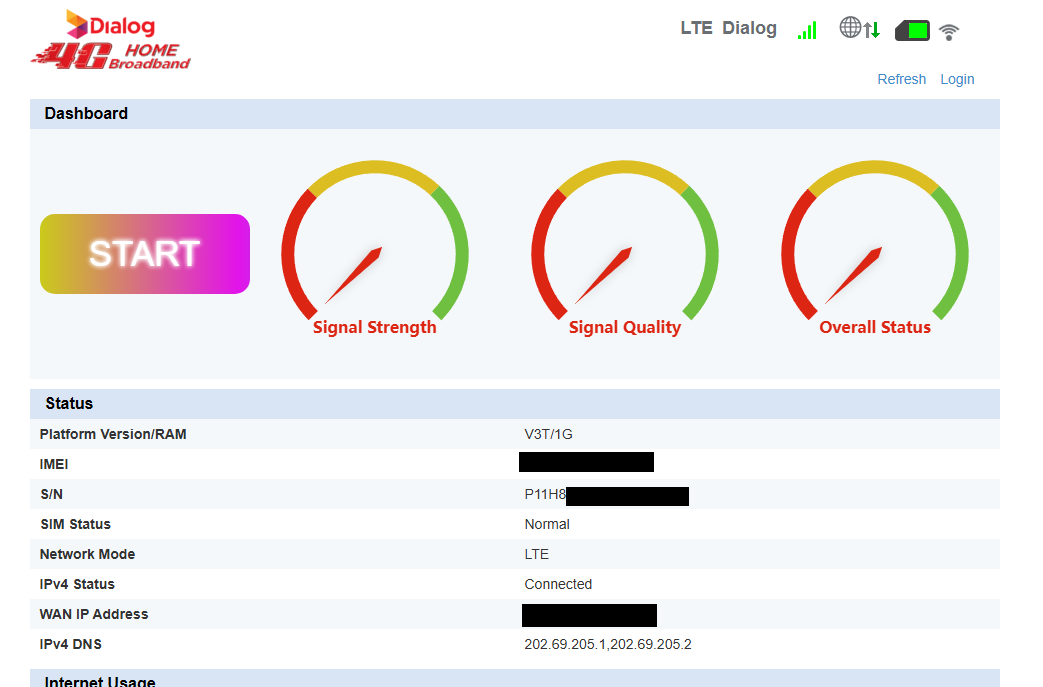Select the LTE network type header text

point(696,28)
